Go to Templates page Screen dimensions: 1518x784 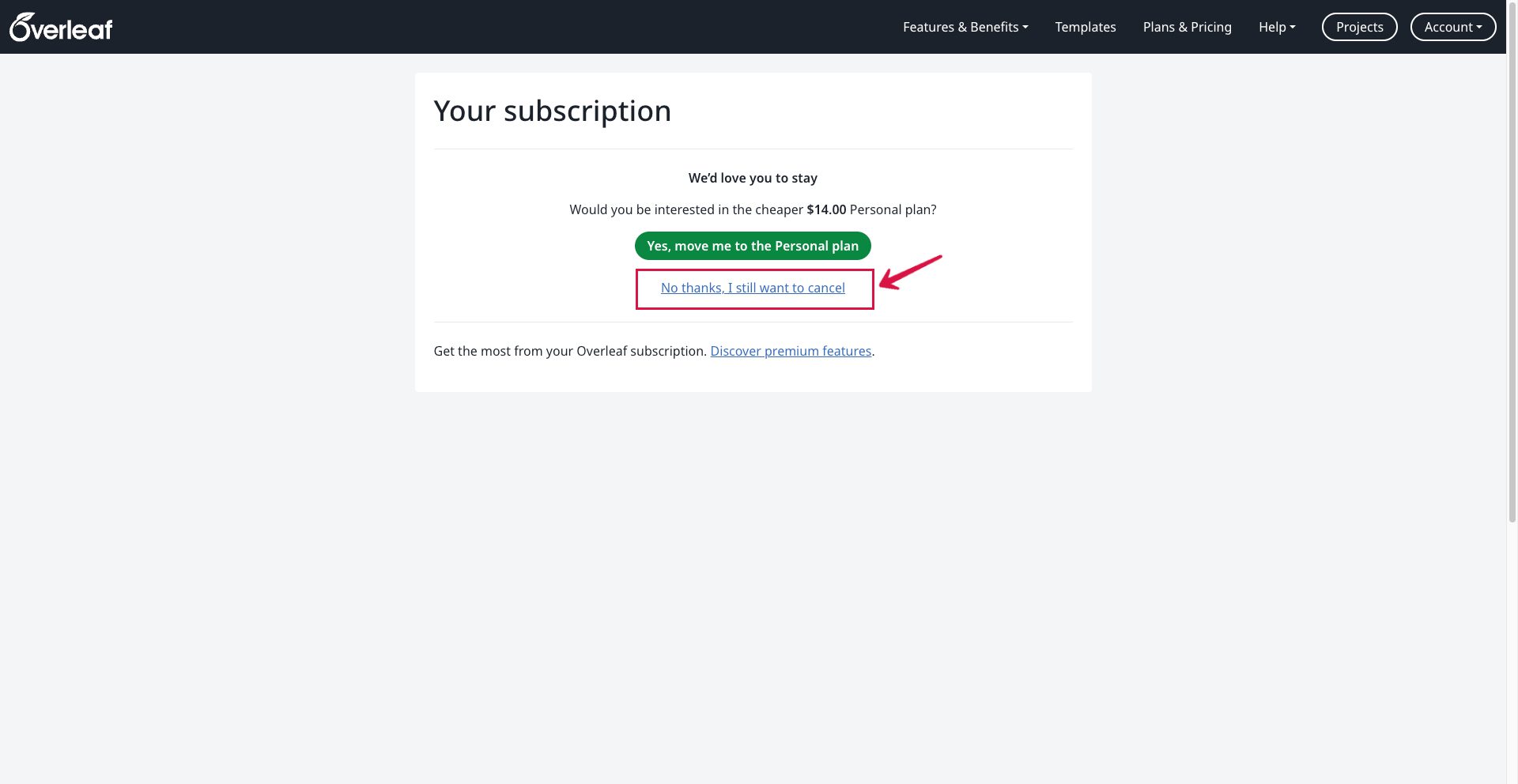[x=1086, y=27]
